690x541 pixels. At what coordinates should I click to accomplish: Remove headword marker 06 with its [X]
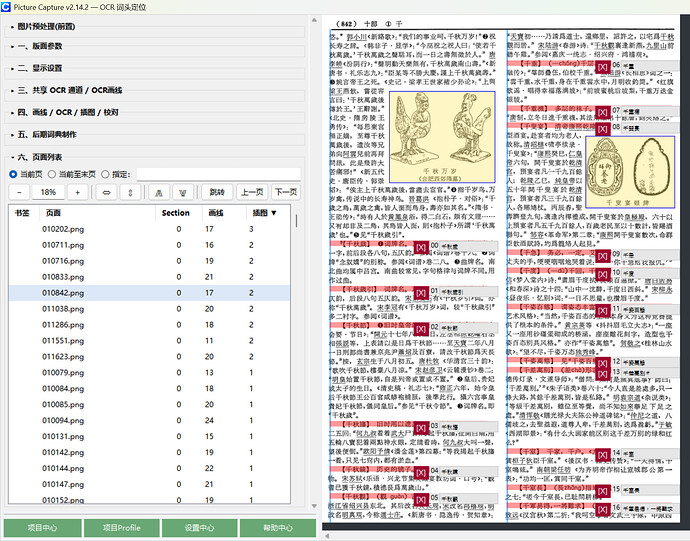click(x=602, y=66)
